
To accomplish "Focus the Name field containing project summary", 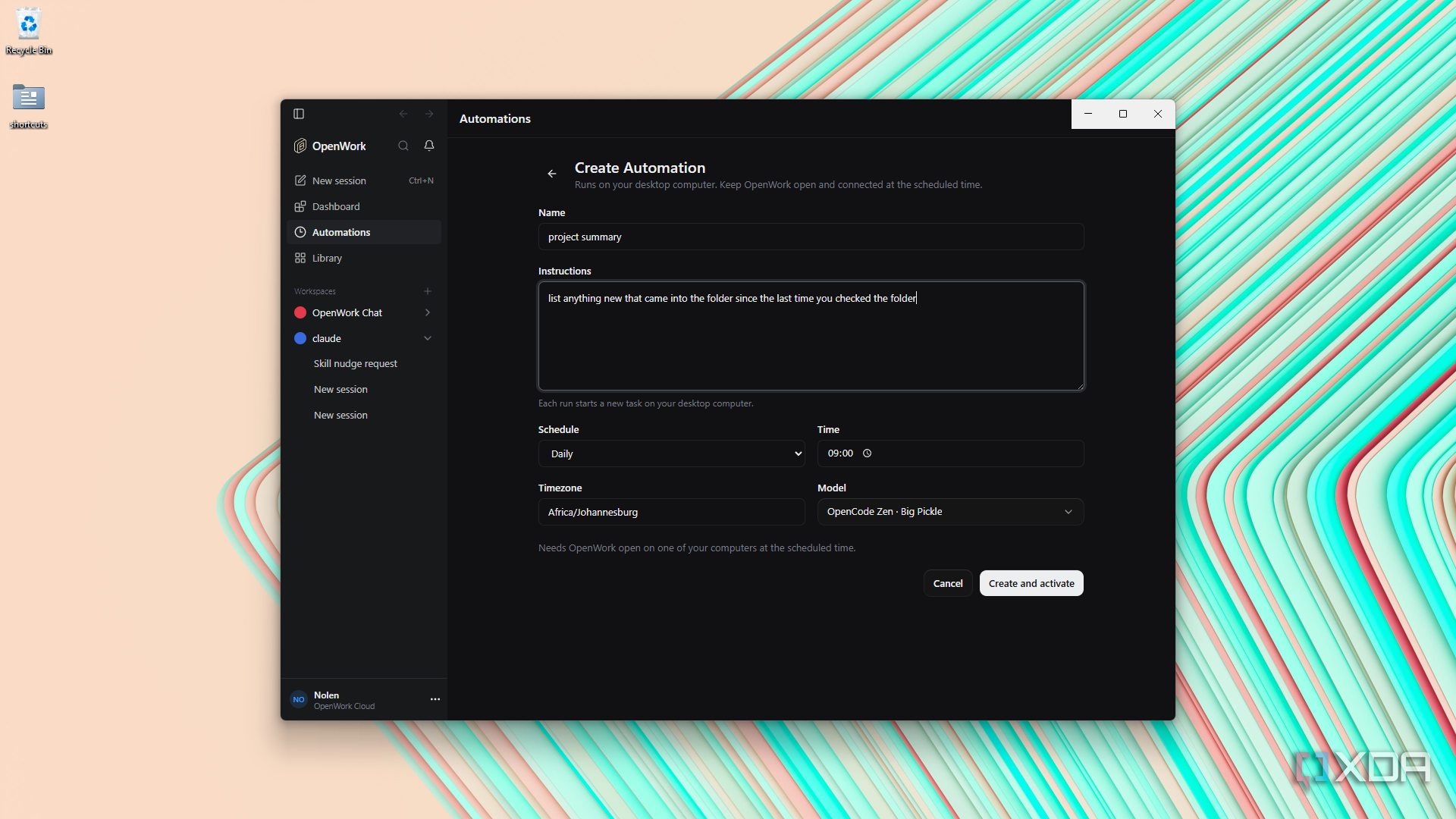I will click(x=811, y=237).
